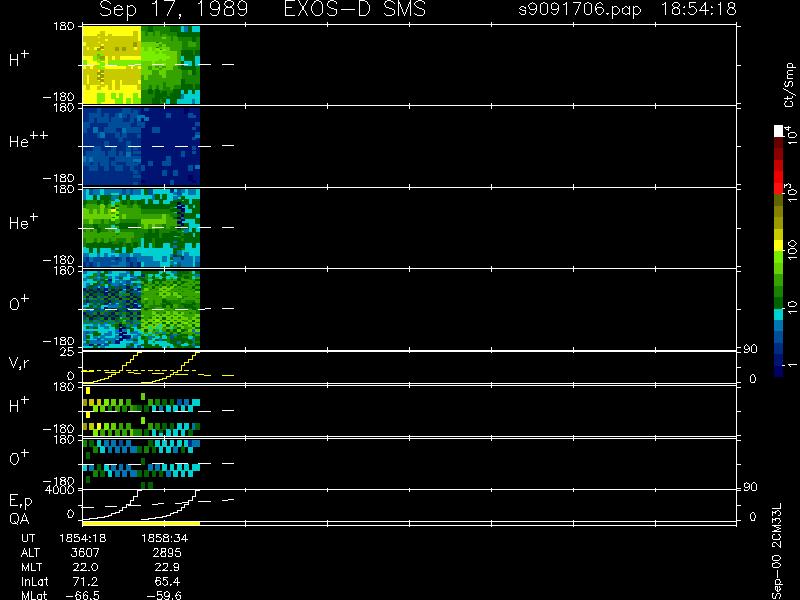Image resolution: width=800 pixels, height=600 pixels.
Task: Select the altitude value "3607"
Action: (85, 553)
